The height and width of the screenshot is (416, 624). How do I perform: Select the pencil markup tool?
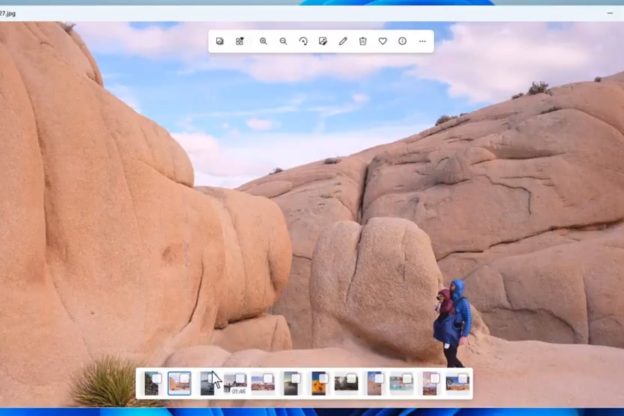(343, 41)
